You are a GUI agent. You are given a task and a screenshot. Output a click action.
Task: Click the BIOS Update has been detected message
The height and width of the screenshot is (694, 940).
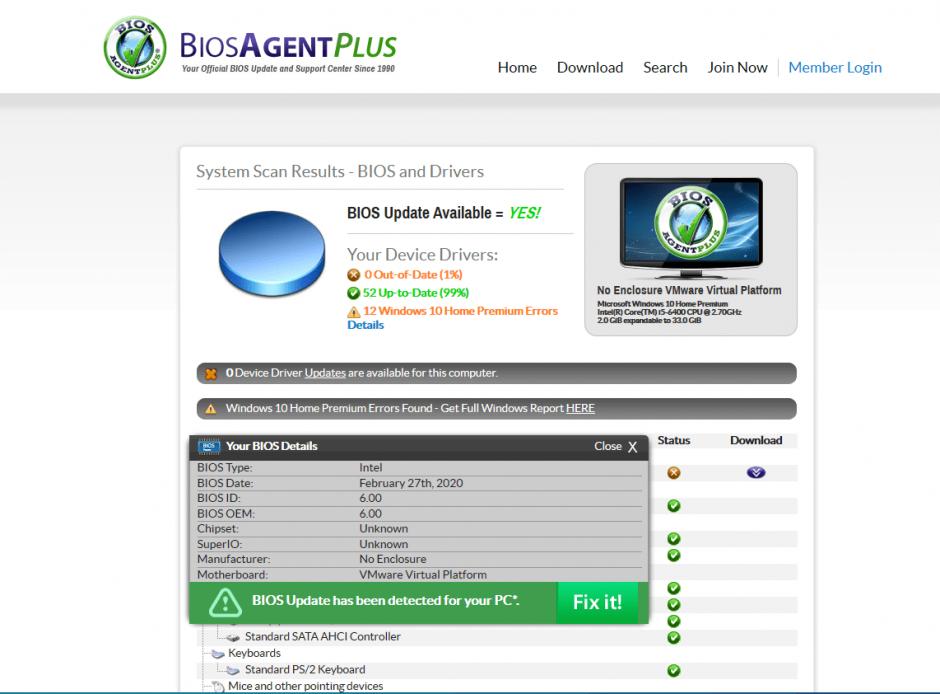(385, 601)
